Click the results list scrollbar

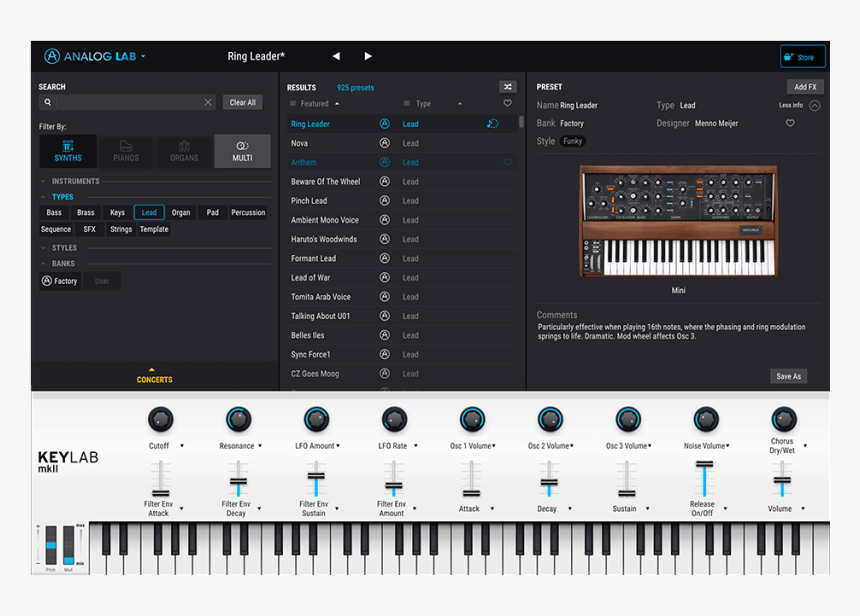(521, 122)
